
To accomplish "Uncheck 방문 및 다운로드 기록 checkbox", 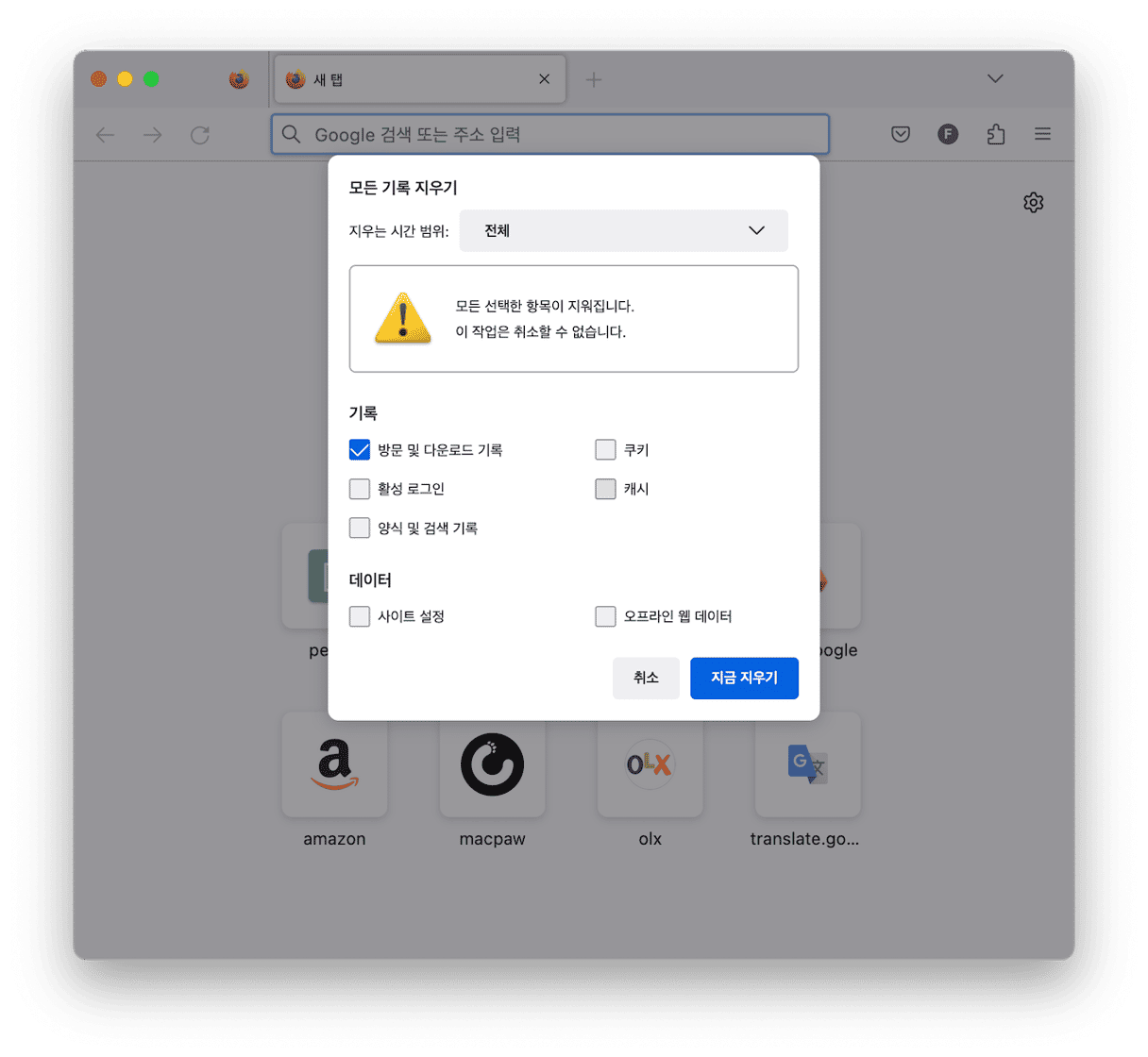I will [359, 450].
